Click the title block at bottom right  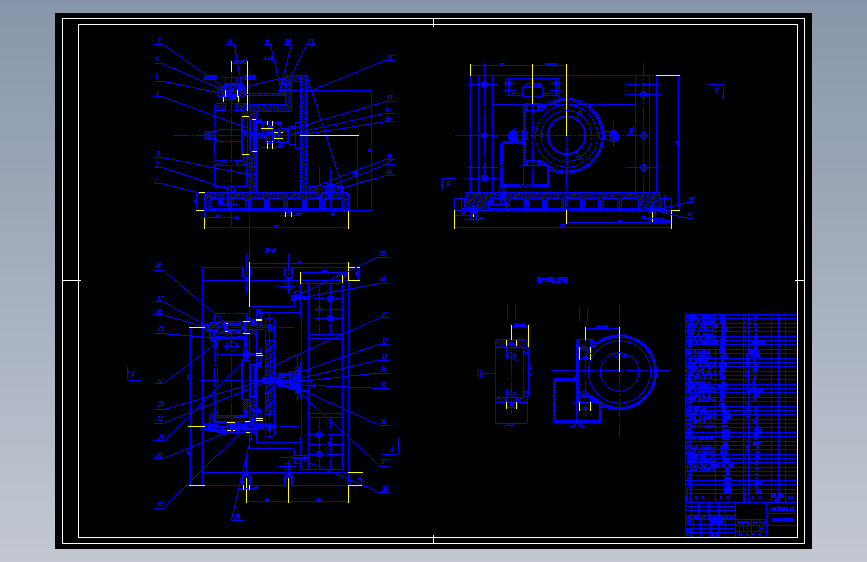(741, 519)
